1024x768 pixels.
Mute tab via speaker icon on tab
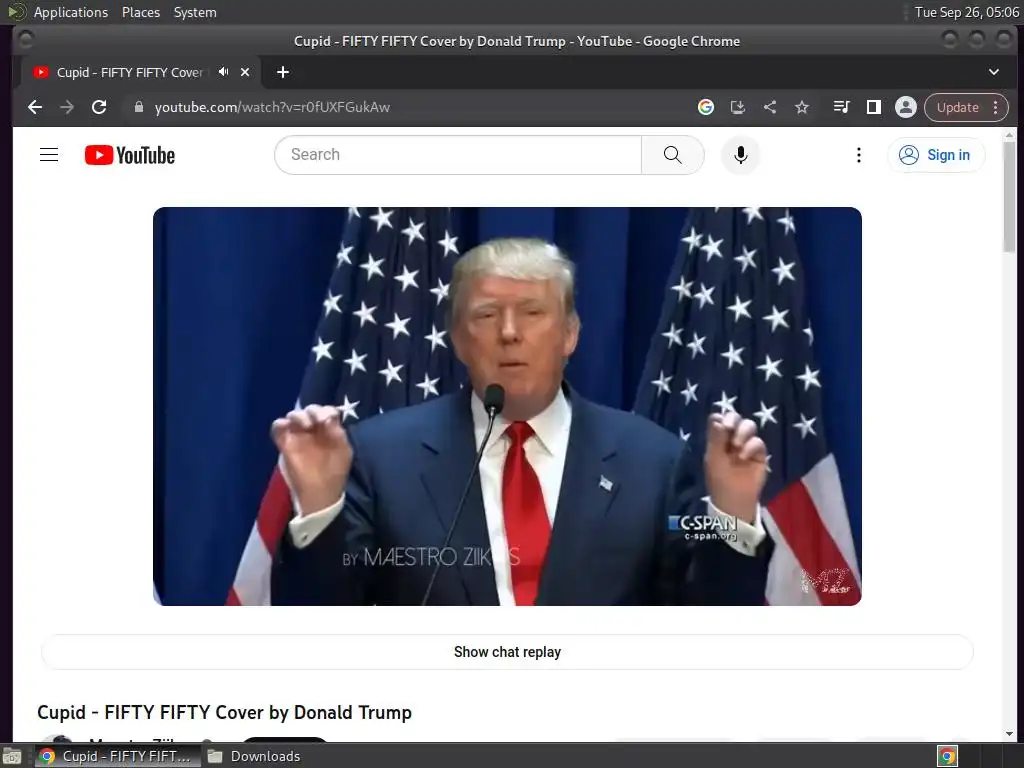(223, 72)
